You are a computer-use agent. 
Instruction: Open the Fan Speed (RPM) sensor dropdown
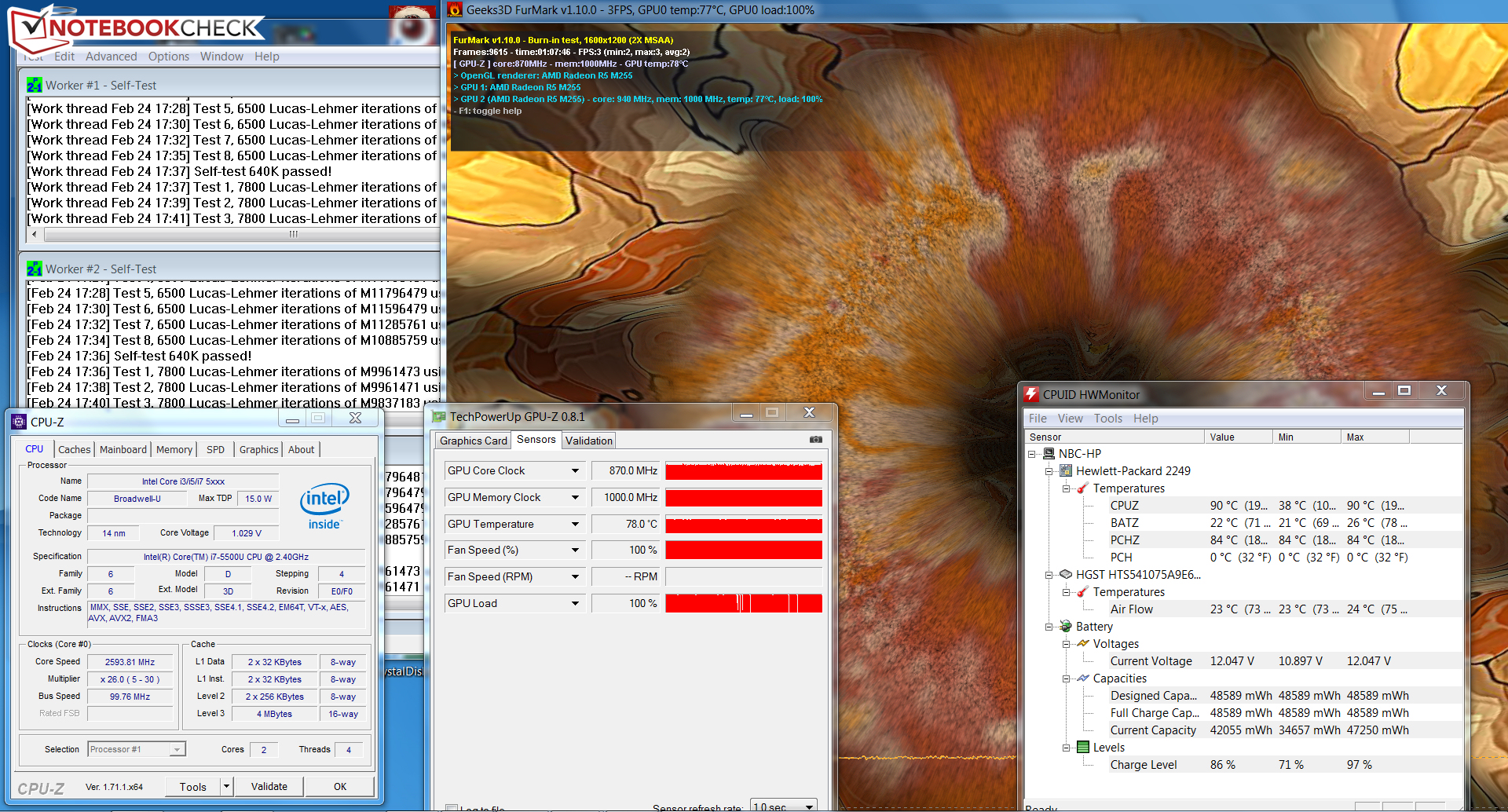tap(575, 577)
